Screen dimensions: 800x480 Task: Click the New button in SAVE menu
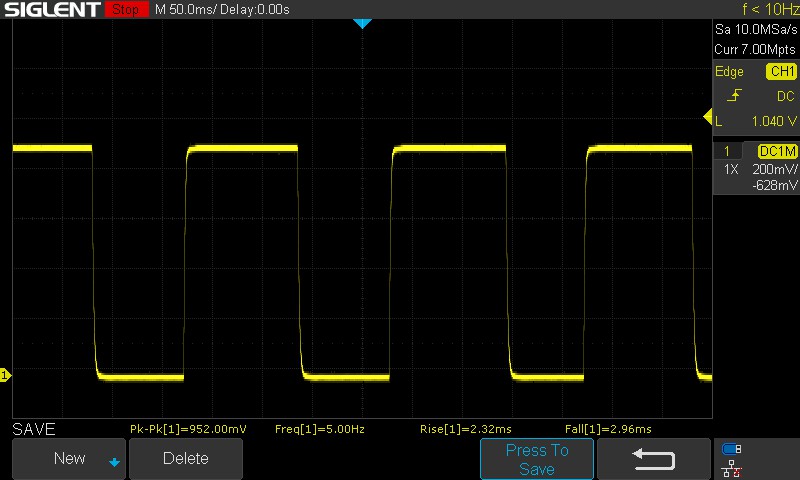click(69, 458)
